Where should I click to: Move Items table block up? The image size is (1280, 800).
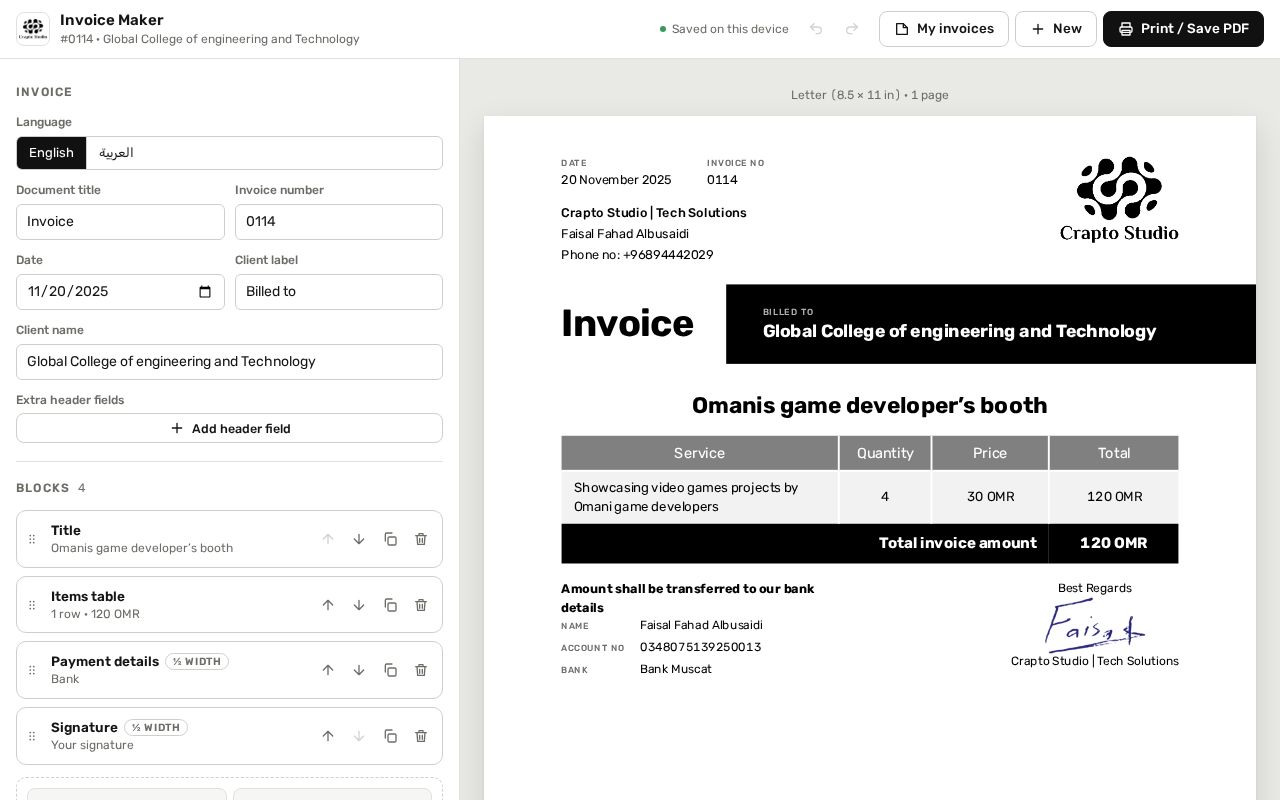click(x=328, y=605)
